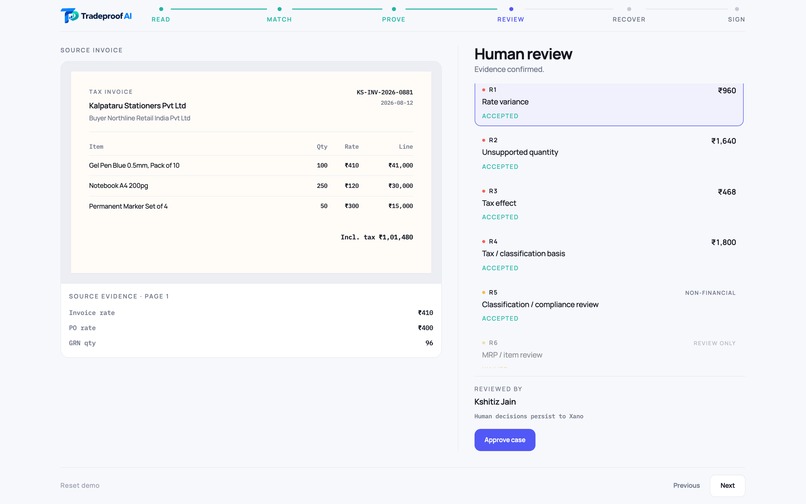Viewport: 806px width, 504px height.
Task: Click the Reset demo link
Action: coord(80,485)
